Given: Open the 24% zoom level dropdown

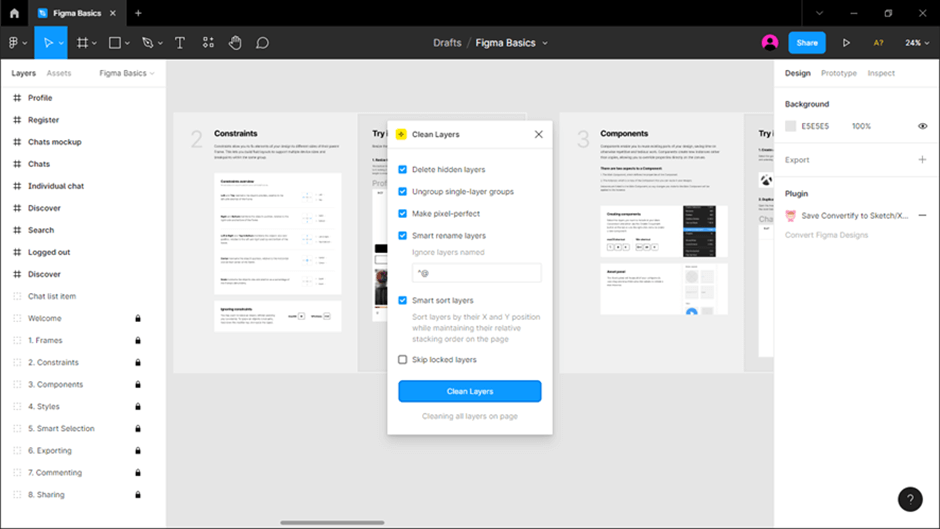Looking at the screenshot, I should (917, 43).
